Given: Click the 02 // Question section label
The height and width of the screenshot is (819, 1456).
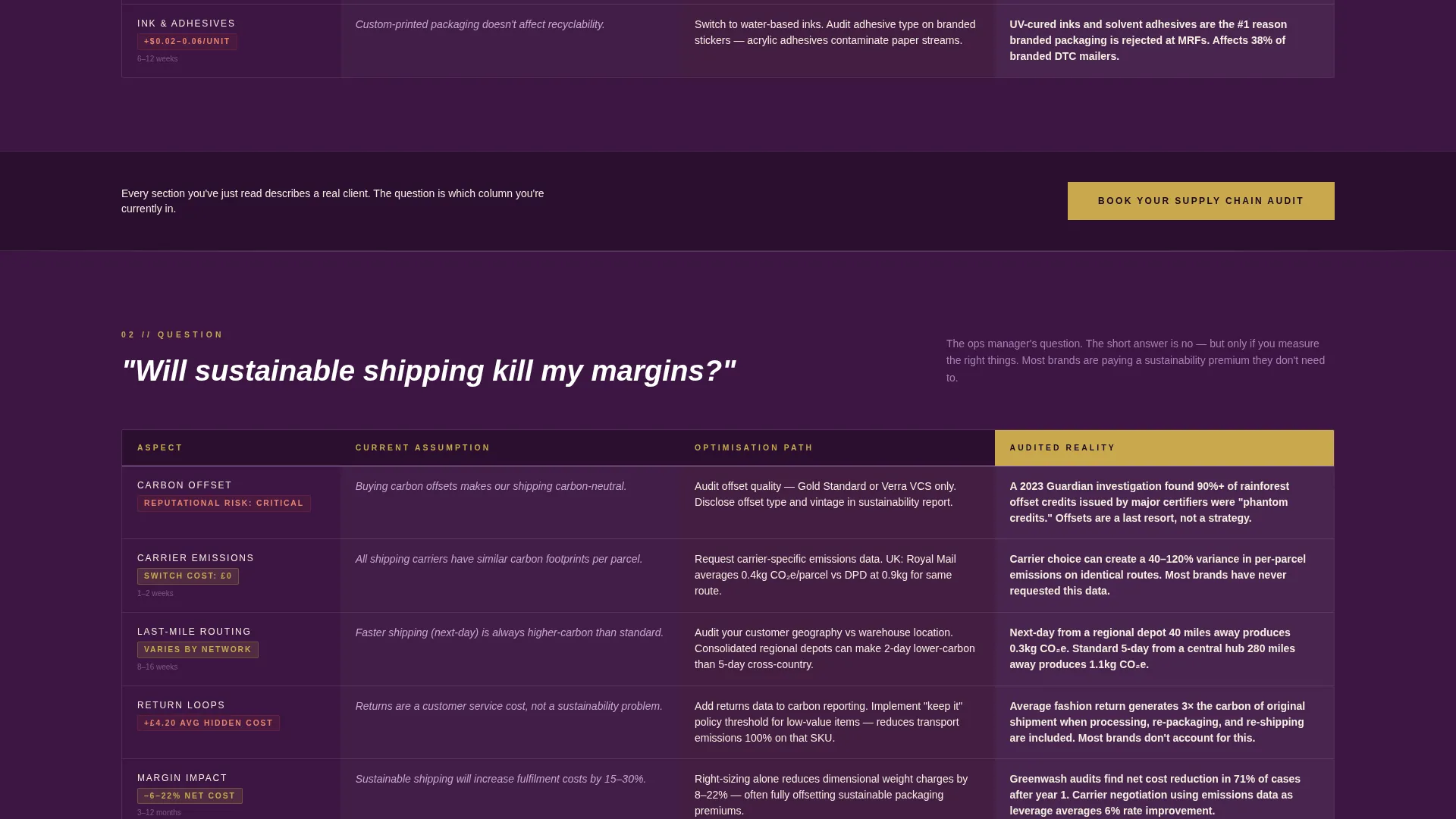Looking at the screenshot, I should pyautogui.click(x=172, y=334).
